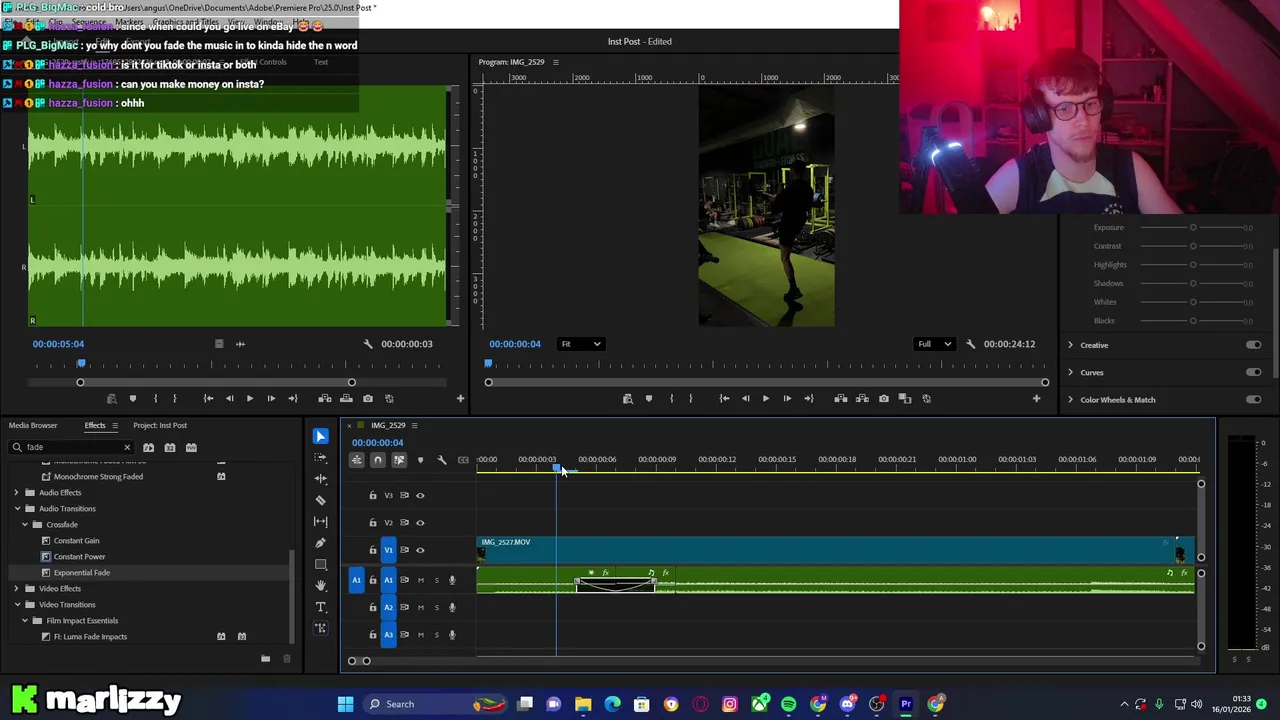Select the Rectangle tool
Viewport: 1280px width, 720px height.
click(320, 564)
